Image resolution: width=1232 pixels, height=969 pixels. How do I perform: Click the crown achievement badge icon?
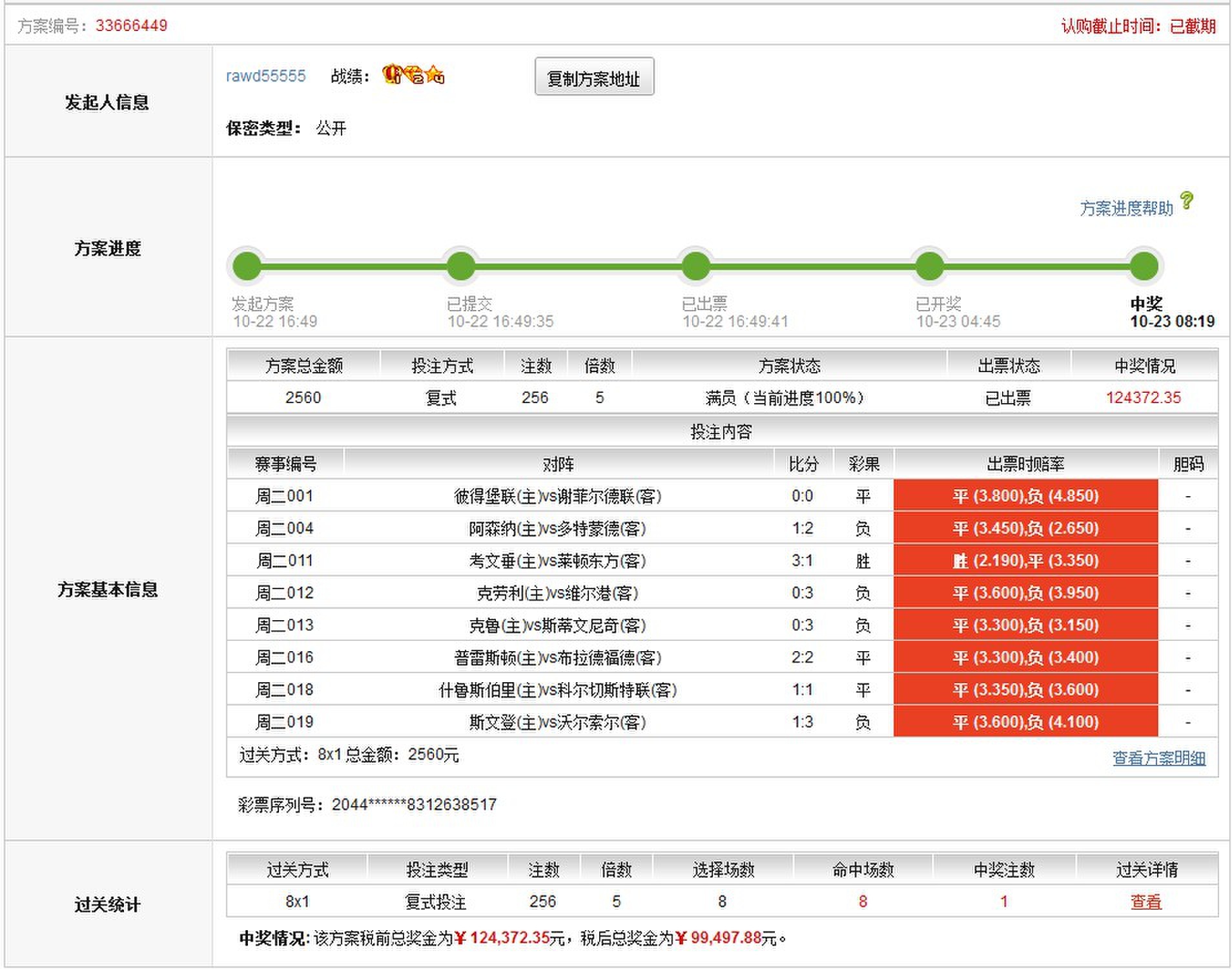[391, 75]
